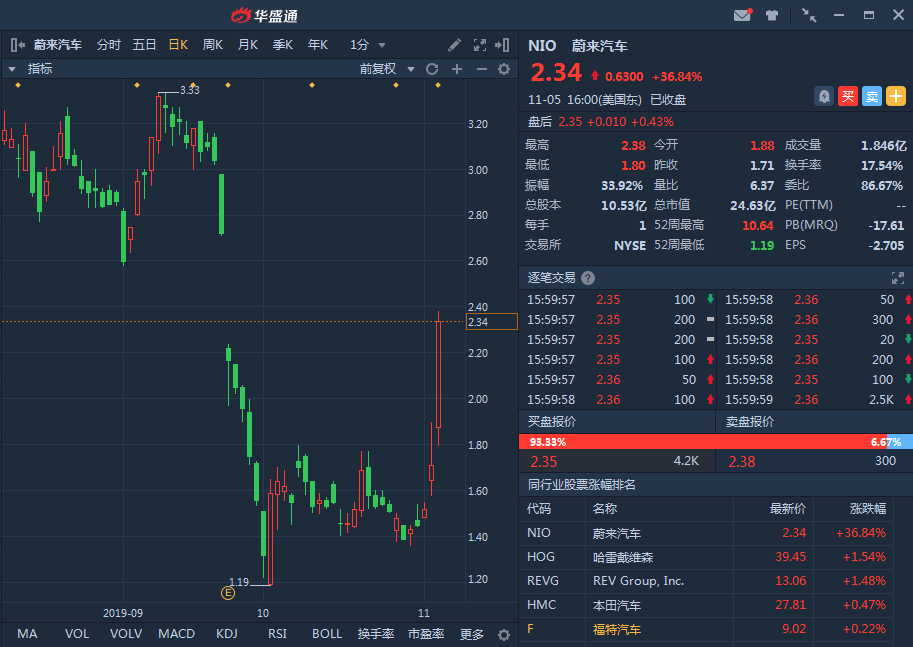Open 更多 more indicators
This screenshot has height=647, width=913.
coord(472,634)
